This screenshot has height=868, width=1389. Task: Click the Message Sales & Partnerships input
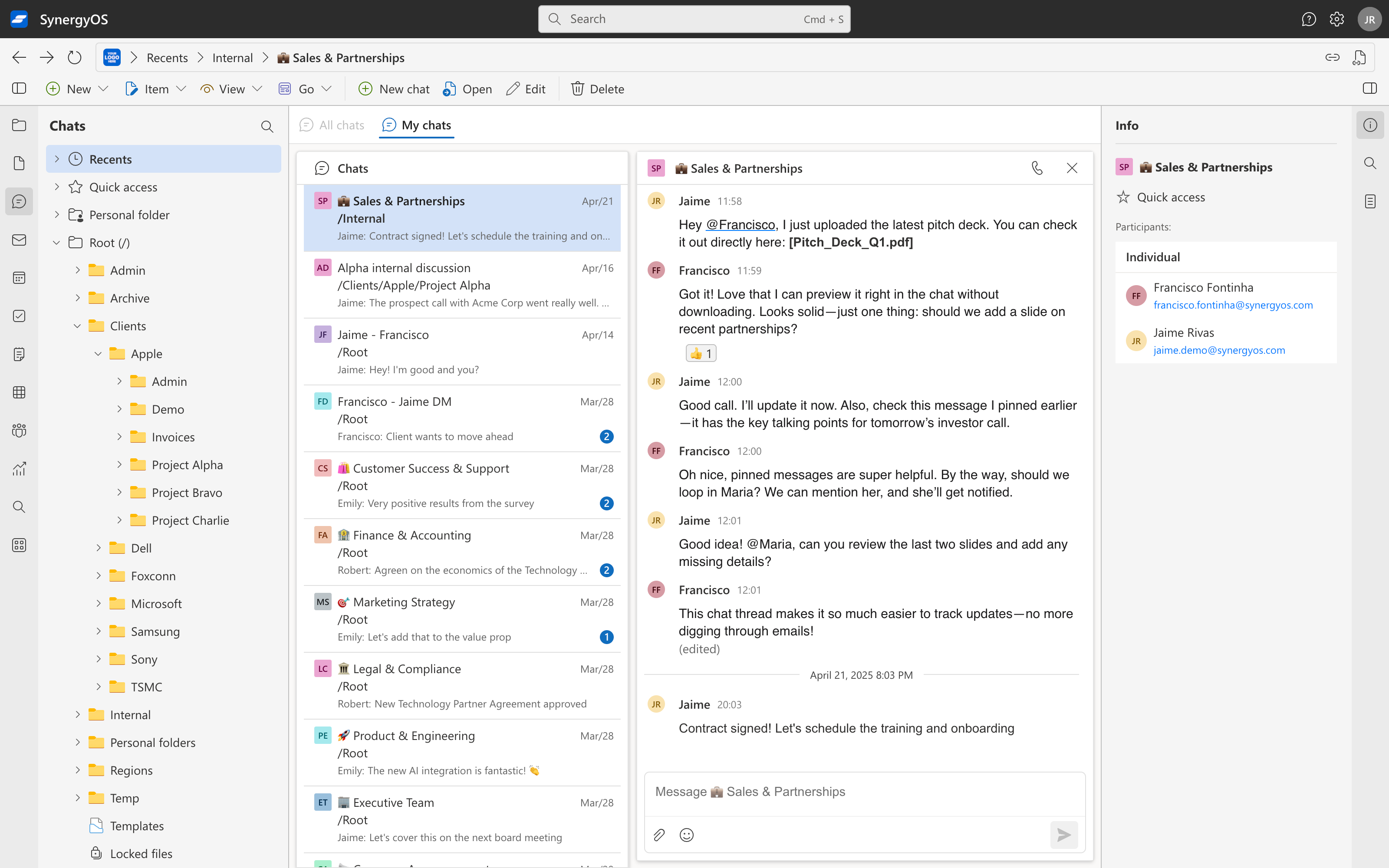(864, 792)
